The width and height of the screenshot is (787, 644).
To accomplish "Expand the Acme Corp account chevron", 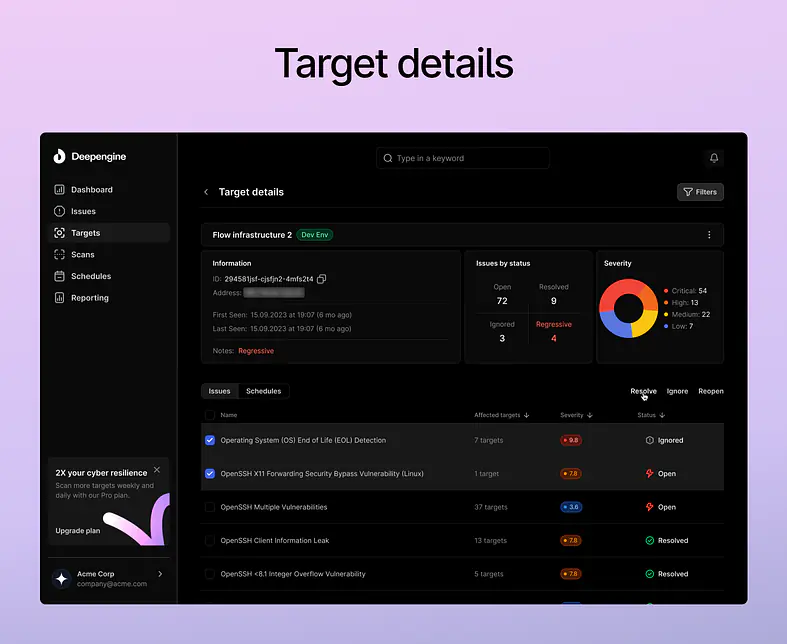I will click(x=160, y=574).
